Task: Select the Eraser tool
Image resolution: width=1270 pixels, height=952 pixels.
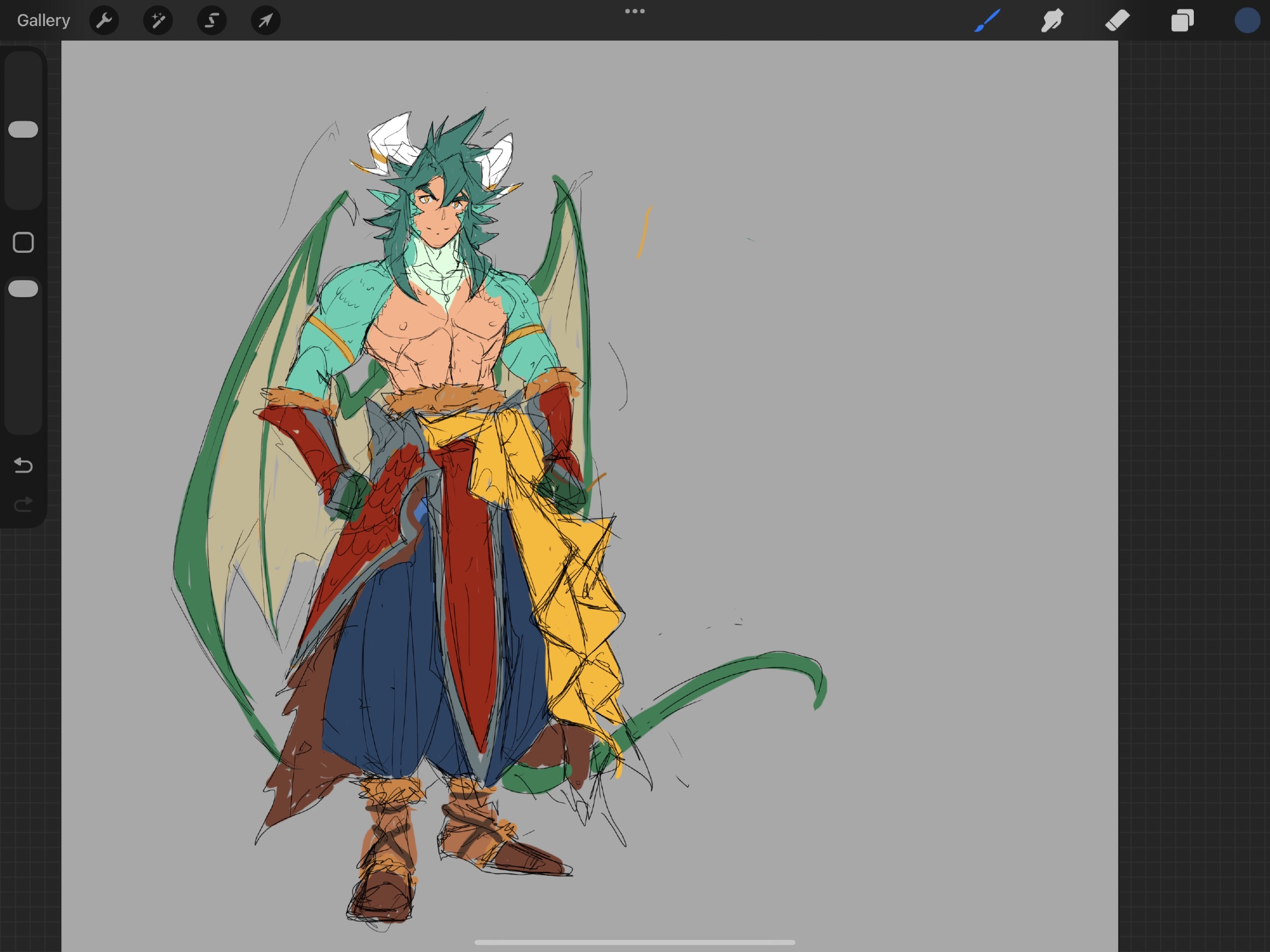Action: (1117, 20)
